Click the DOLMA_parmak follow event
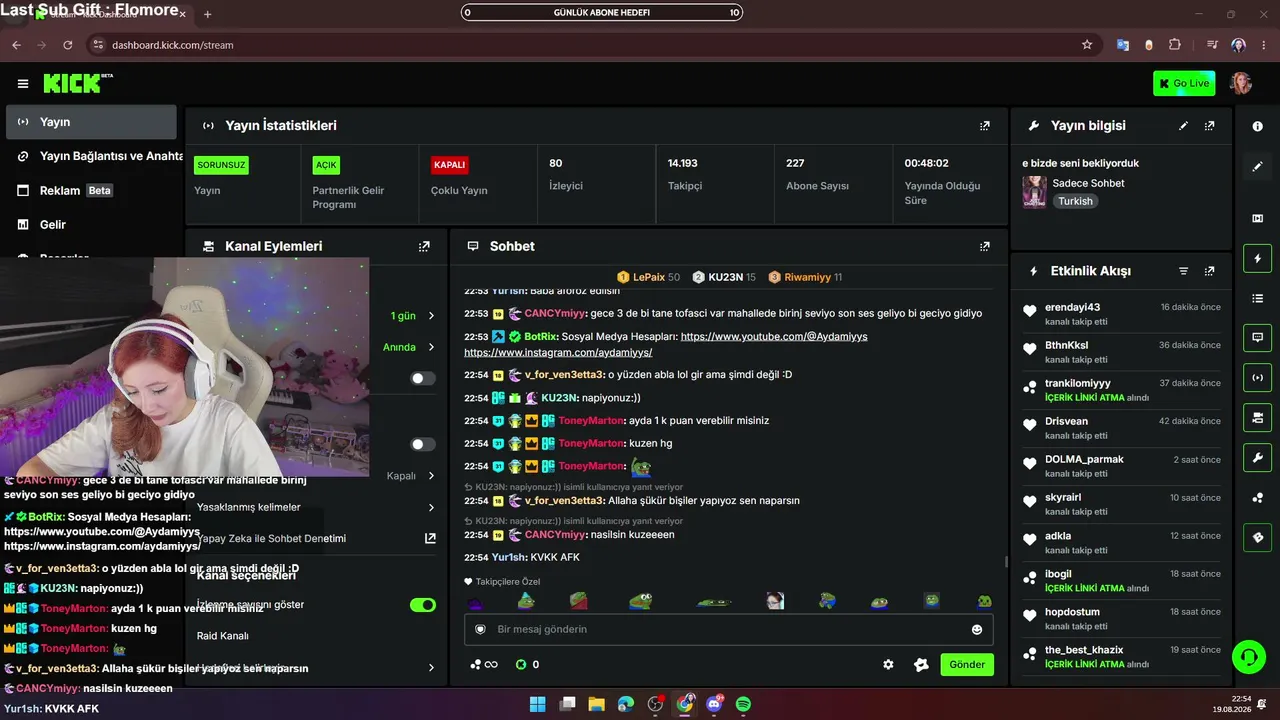1280x720 pixels. (x=1121, y=466)
